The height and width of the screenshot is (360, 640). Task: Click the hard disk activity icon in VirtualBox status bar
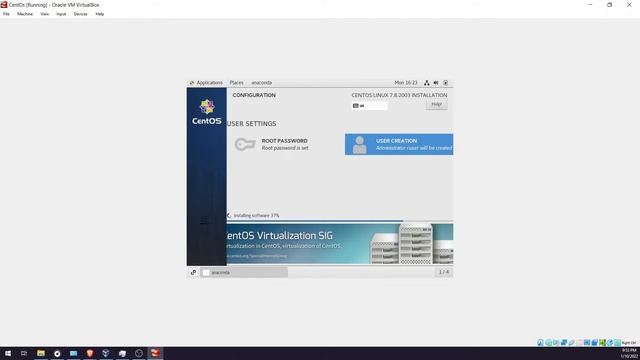pyautogui.click(x=540, y=342)
